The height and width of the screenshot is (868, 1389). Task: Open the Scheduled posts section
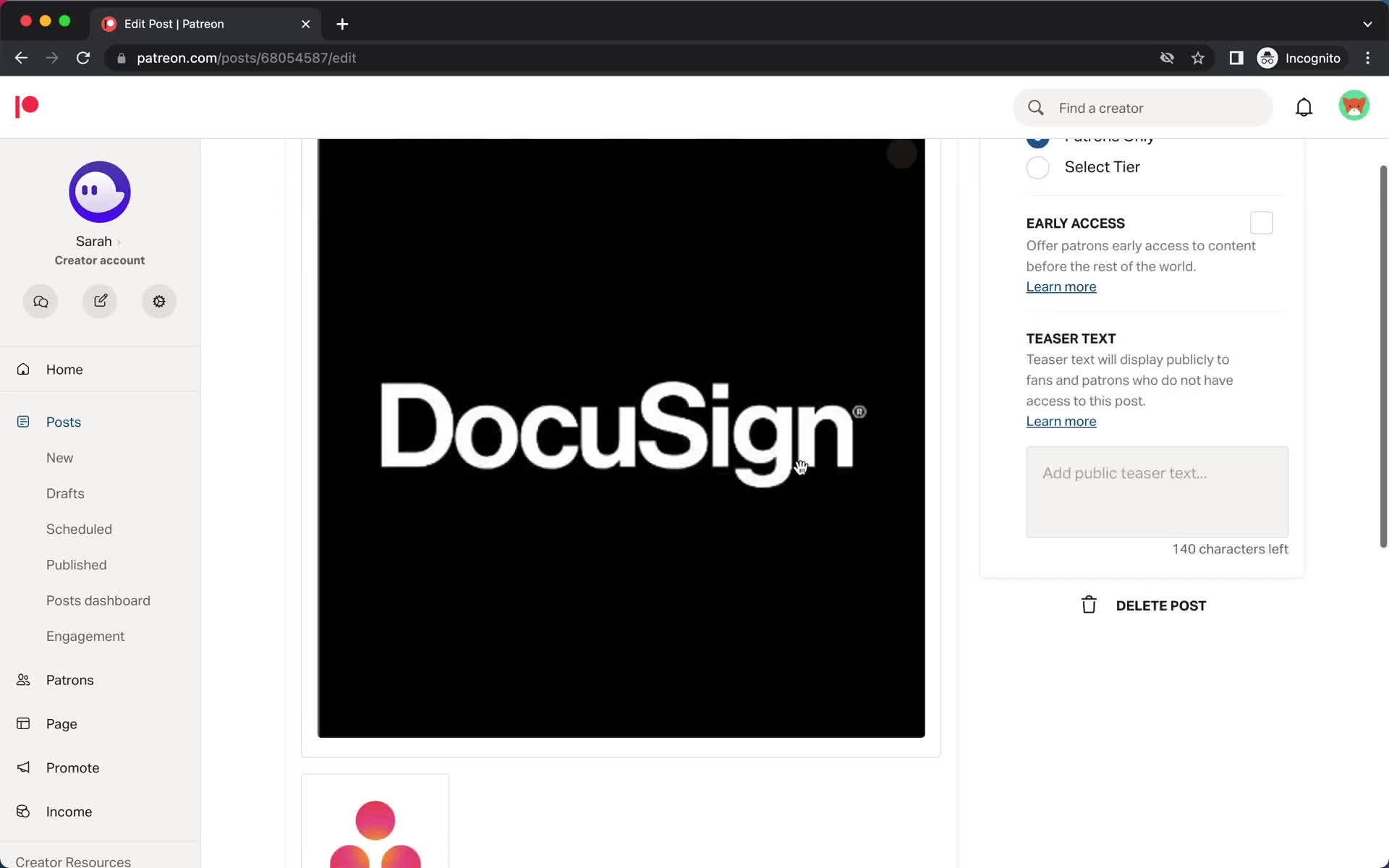click(x=79, y=528)
